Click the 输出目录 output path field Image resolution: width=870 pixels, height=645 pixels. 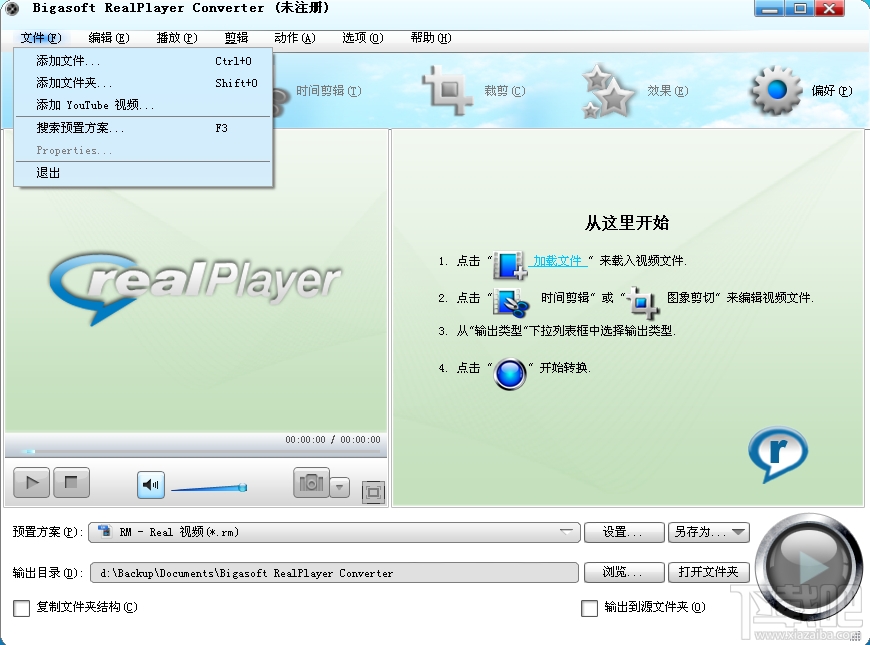(x=330, y=572)
